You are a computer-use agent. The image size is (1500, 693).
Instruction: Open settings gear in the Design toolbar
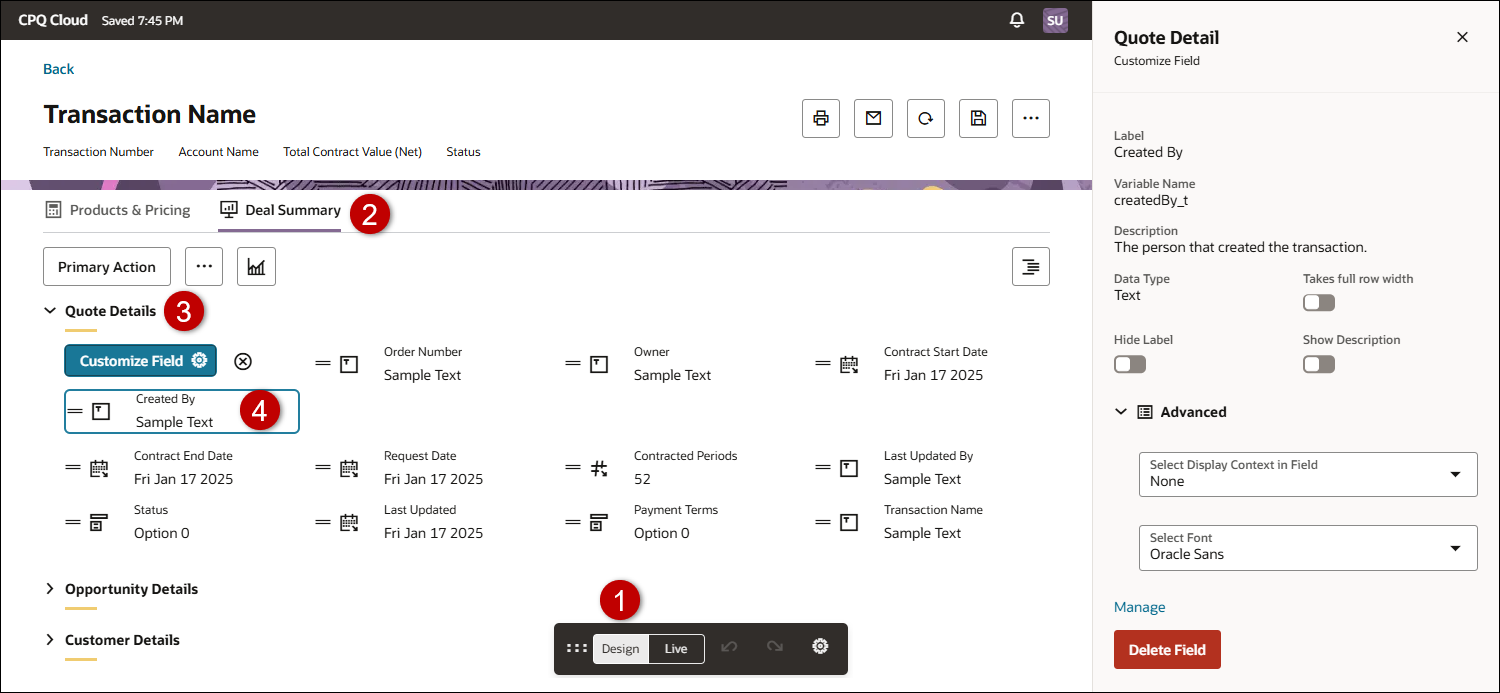[x=820, y=646]
